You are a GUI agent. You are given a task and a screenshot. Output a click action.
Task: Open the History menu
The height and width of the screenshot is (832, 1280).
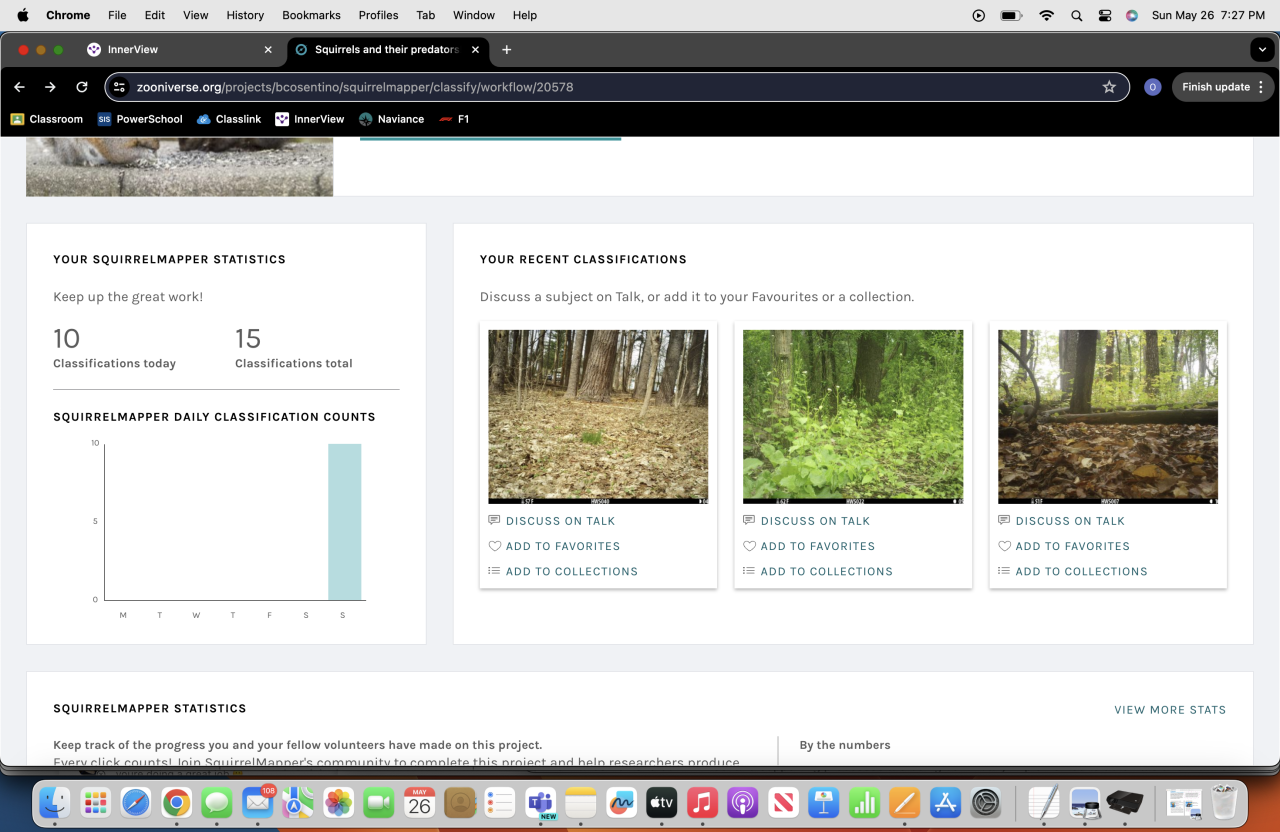click(245, 15)
